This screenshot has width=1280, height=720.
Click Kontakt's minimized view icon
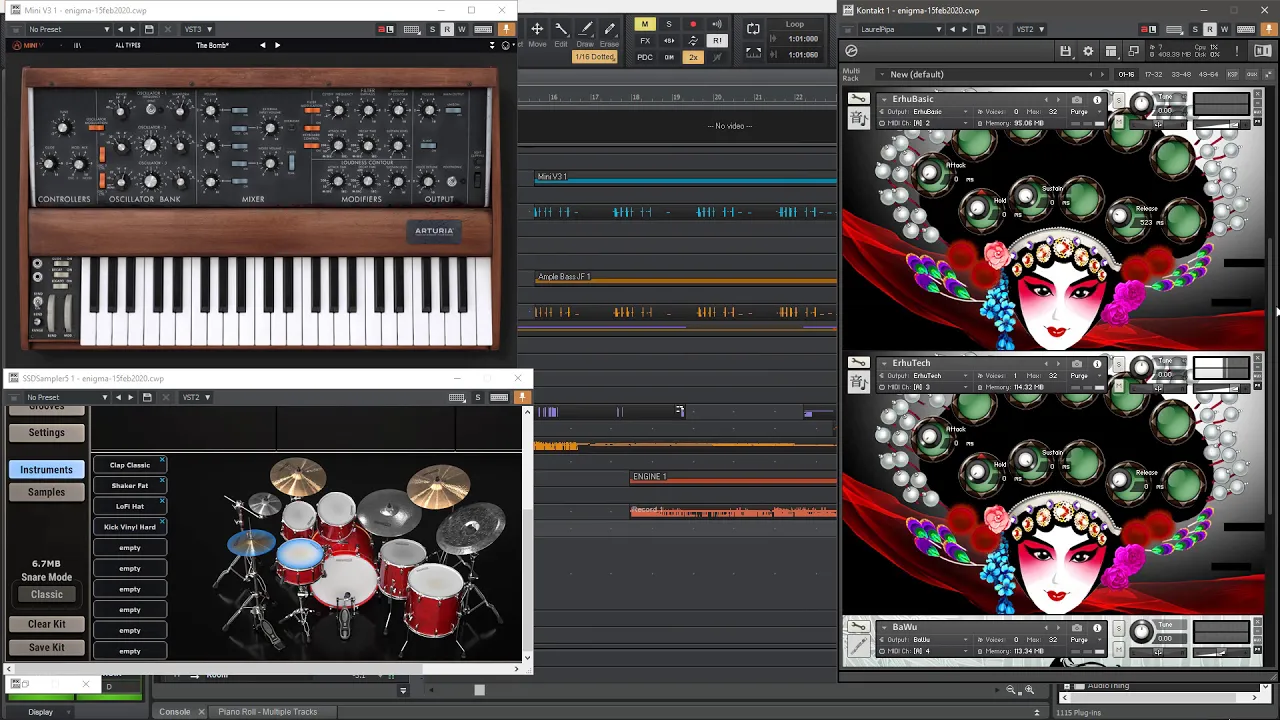click(1133, 51)
